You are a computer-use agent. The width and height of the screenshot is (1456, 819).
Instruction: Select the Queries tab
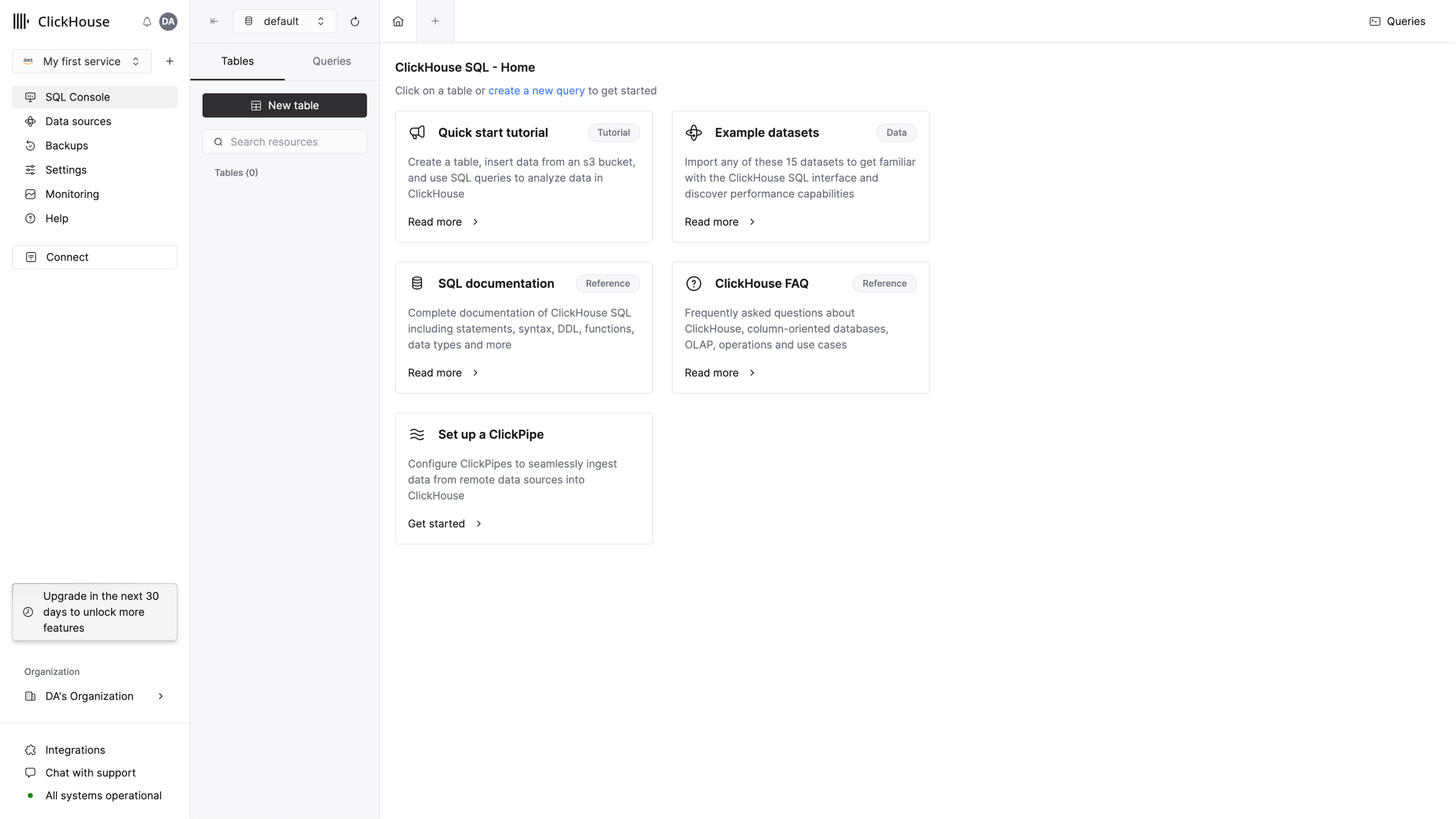pos(331,61)
